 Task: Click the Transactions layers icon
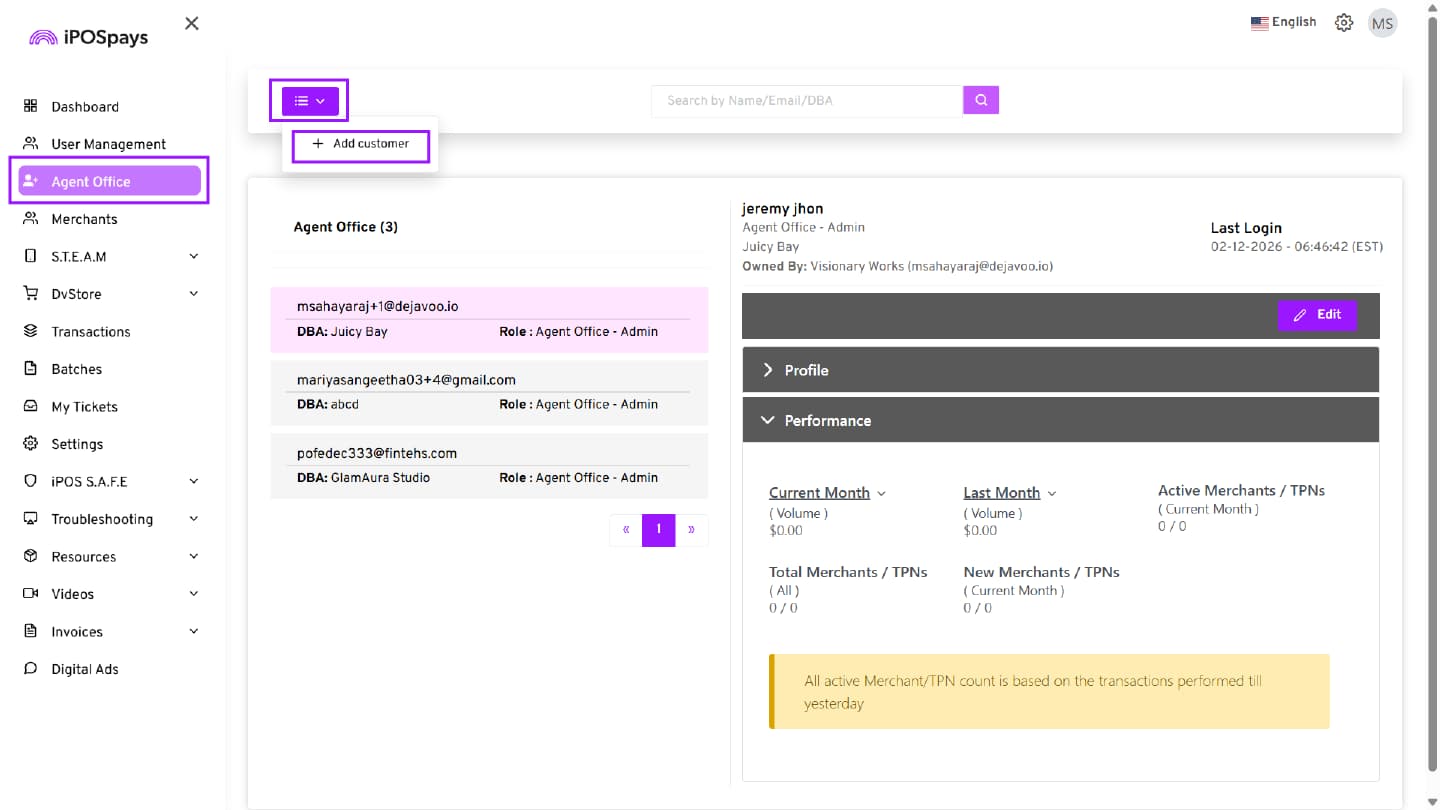tap(30, 331)
